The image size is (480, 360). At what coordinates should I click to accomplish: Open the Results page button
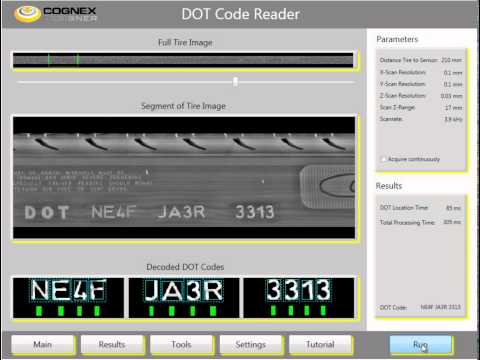pyautogui.click(x=112, y=344)
